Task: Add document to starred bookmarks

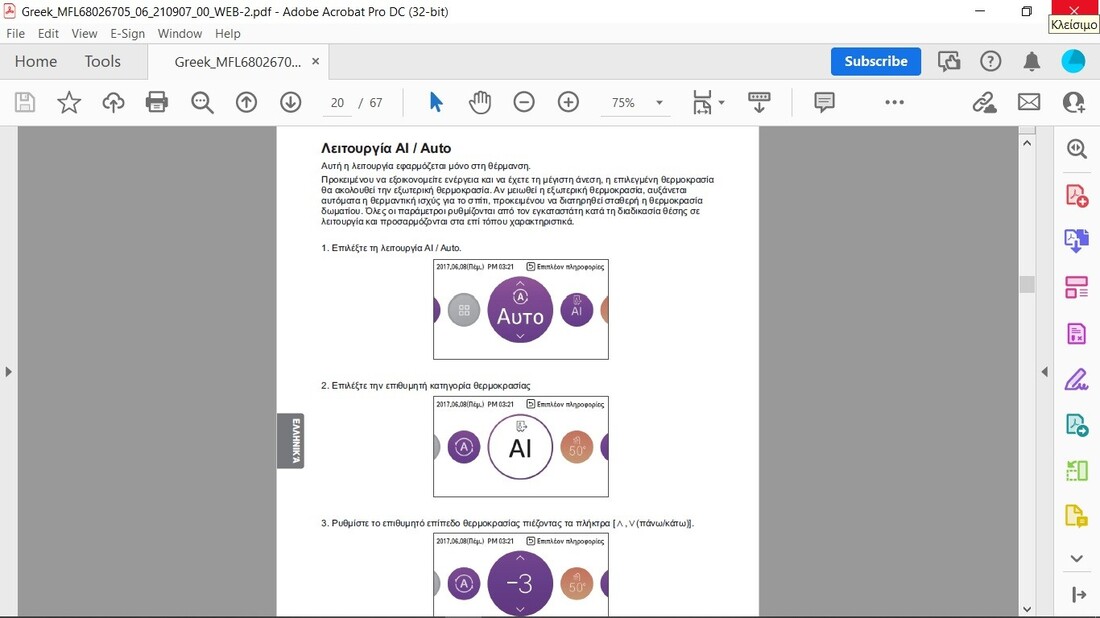Action: 69,102
